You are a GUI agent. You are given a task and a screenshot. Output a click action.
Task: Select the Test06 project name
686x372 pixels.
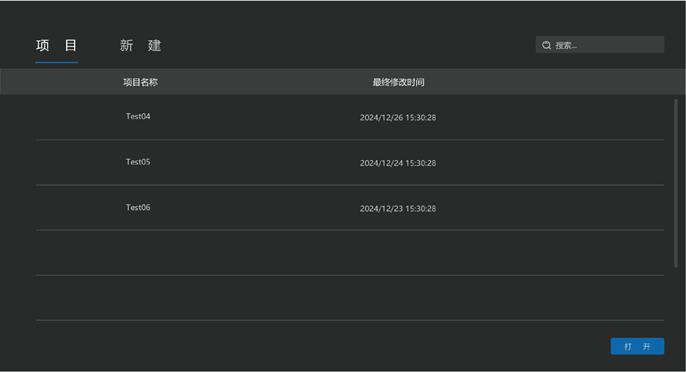[x=138, y=207]
